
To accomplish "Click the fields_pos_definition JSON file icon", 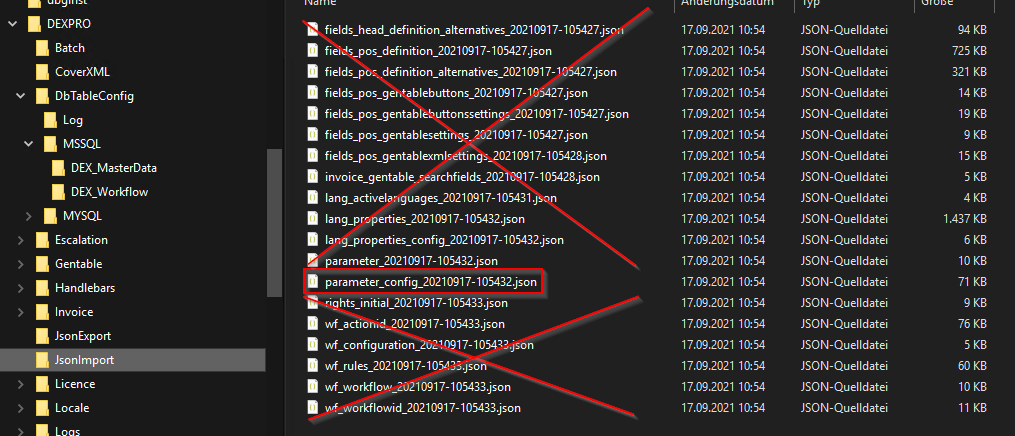I will (313, 50).
